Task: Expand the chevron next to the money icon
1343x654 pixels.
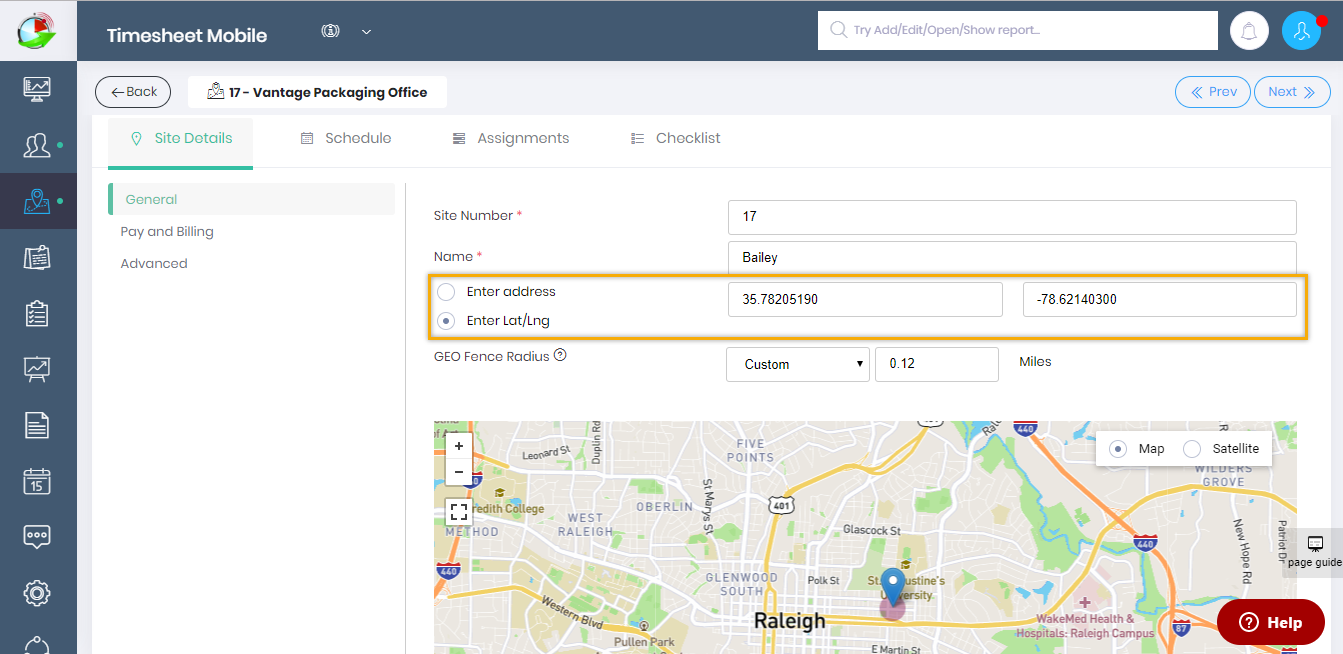Action: click(x=367, y=32)
